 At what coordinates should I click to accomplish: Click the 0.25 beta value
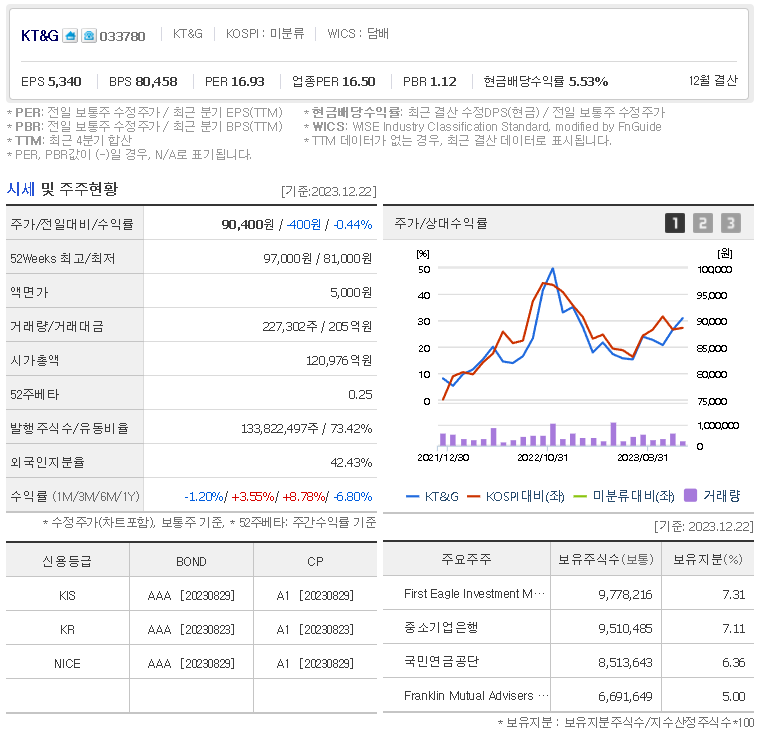tap(360, 394)
